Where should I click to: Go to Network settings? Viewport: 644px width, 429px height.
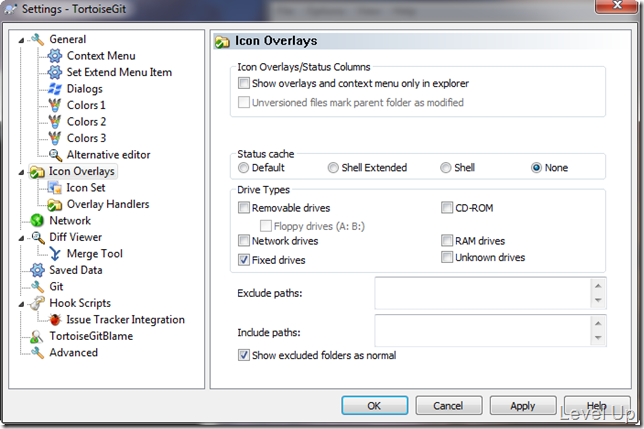[70, 220]
